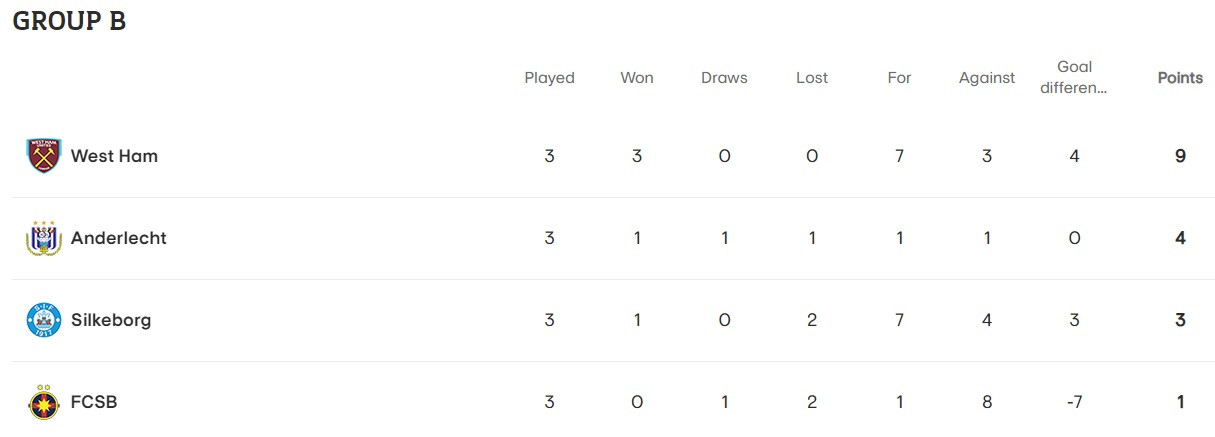This screenshot has width=1215, height=437.
Task: Click the For column header
Action: point(899,78)
